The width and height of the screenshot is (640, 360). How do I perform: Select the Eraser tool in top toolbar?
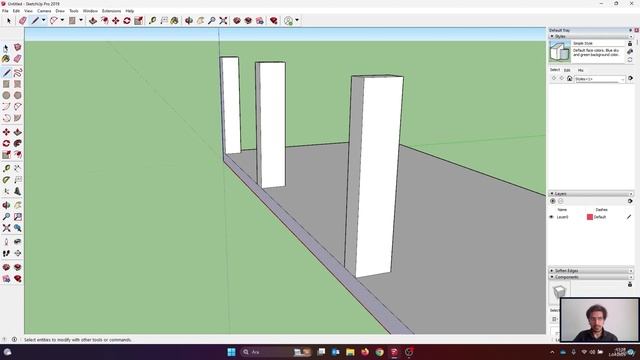[23, 20]
